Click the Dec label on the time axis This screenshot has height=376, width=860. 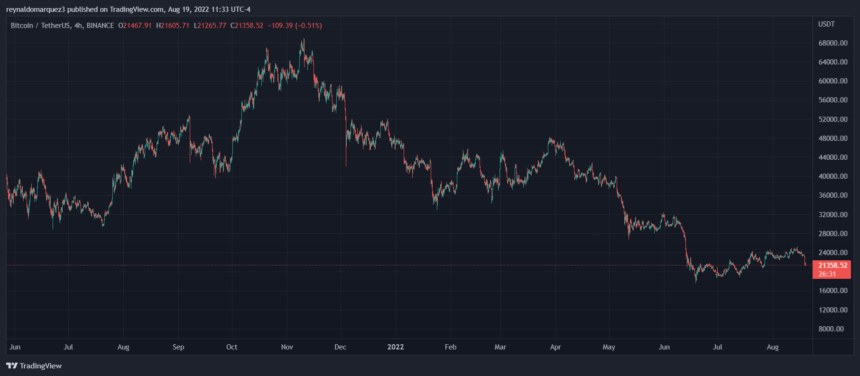pyautogui.click(x=340, y=347)
